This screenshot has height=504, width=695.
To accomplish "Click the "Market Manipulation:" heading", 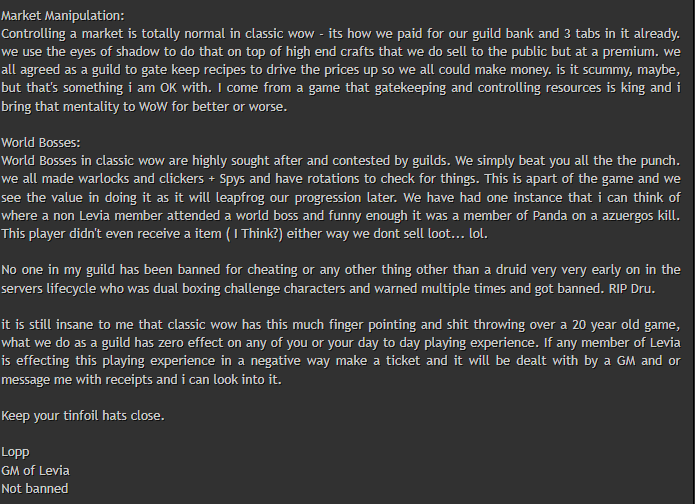I will click(63, 16).
